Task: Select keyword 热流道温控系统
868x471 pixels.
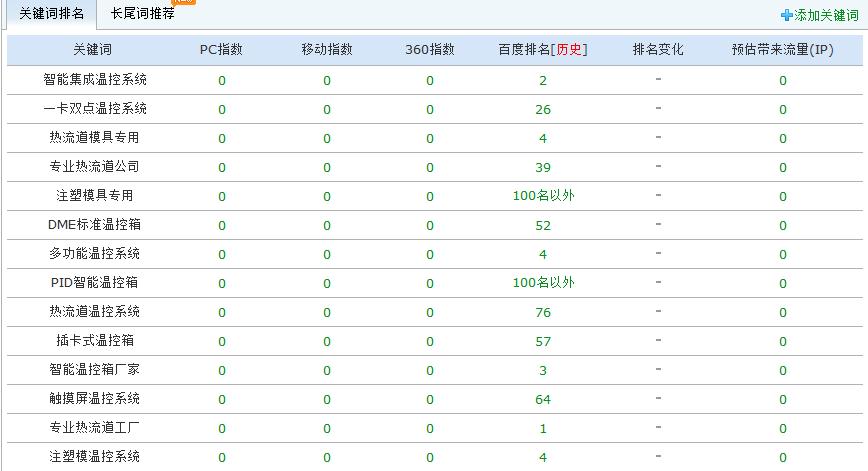Action: click(x=95, y=312)
